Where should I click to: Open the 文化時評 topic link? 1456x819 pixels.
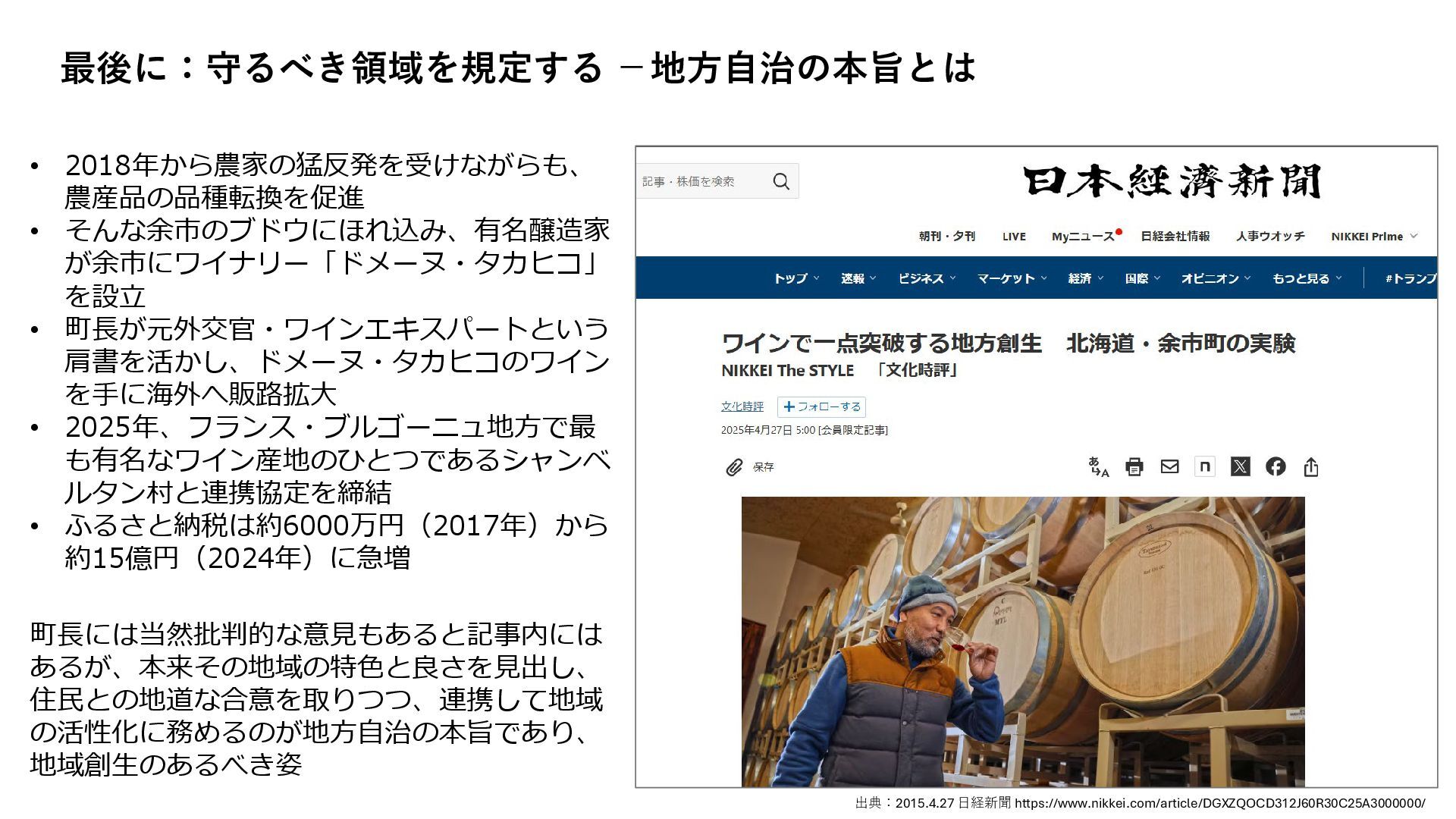click(742, 406)
